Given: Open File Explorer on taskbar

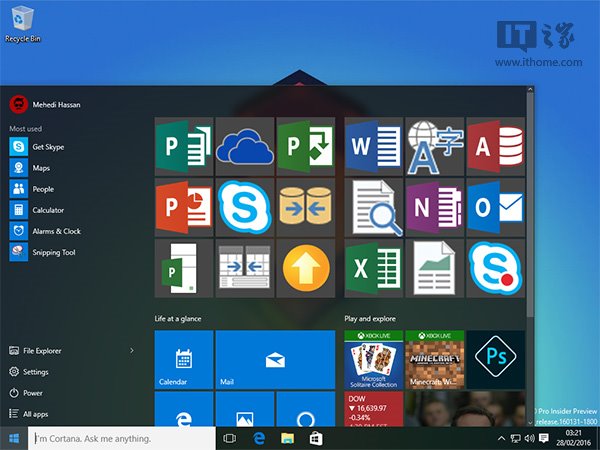Looking at the screenshot, I should tap(287, 438).
